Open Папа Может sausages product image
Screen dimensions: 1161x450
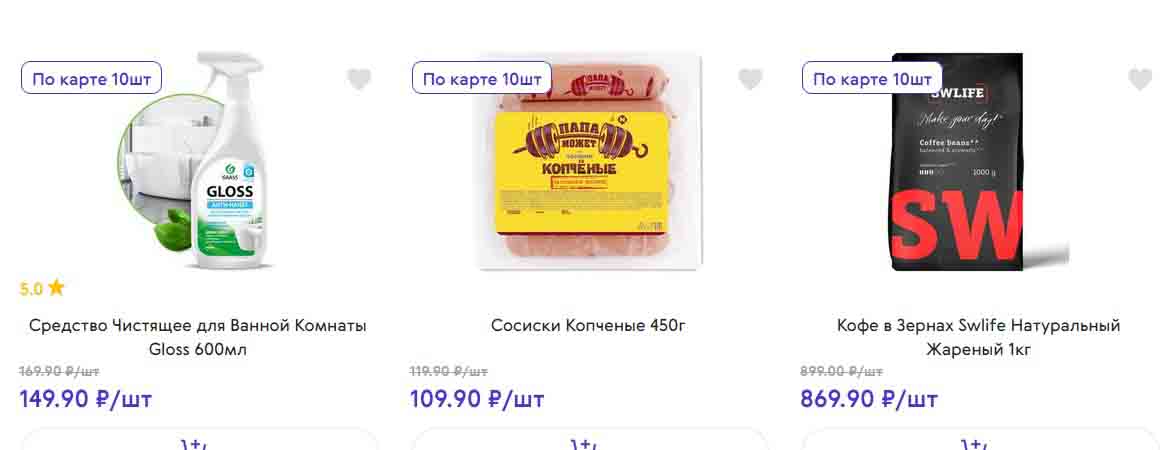588,165
